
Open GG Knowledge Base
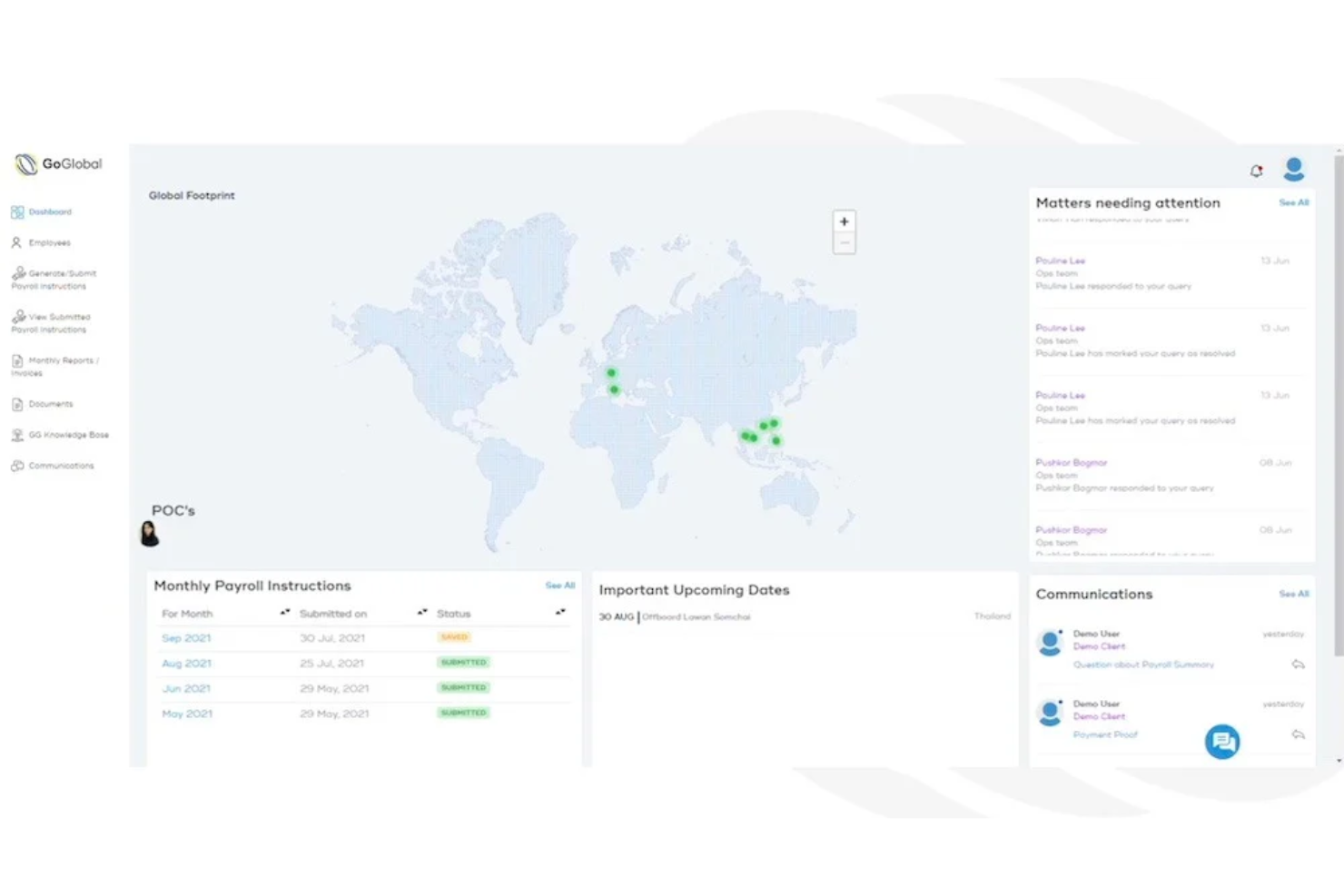(60, 434)
